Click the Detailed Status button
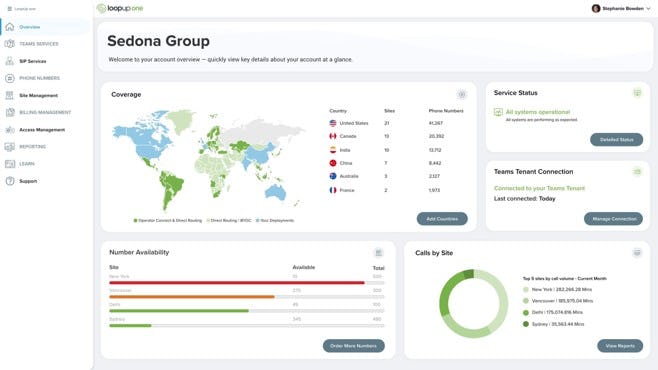The width and height of the screenshot is (658, 370). coord(616,140)
